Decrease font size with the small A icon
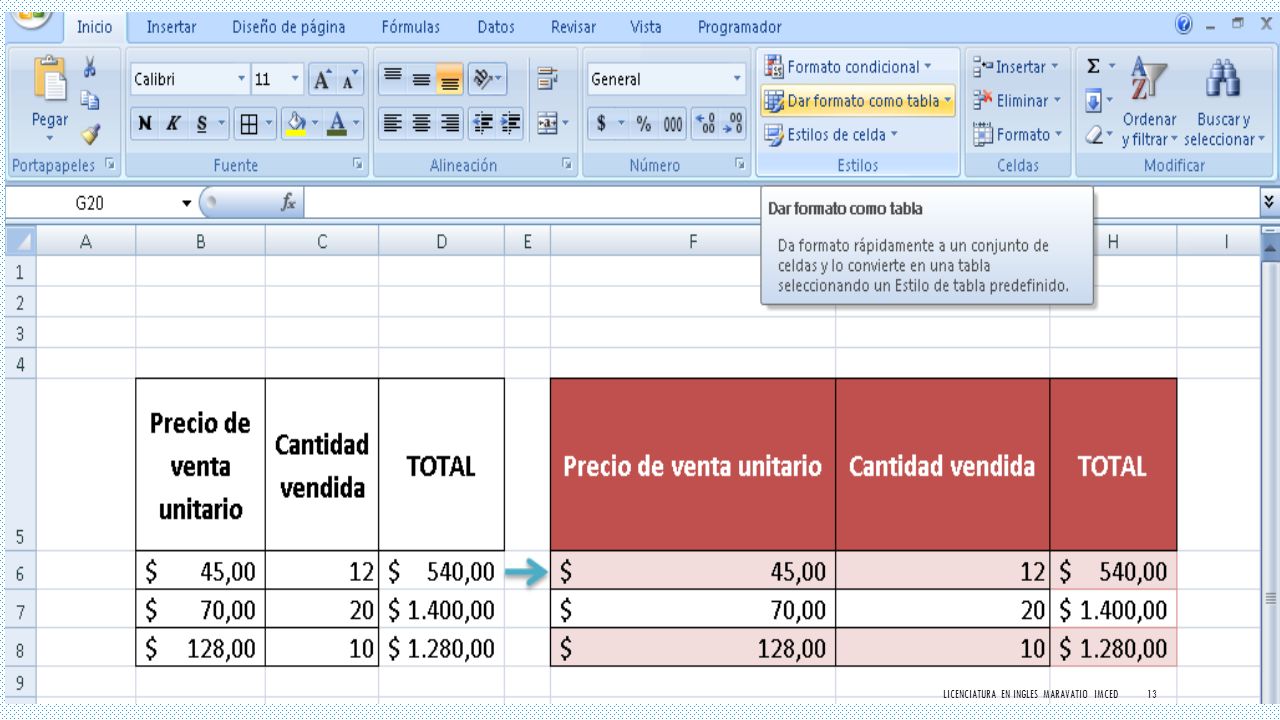Viewport: 1280px width, 720px height. point(349,80)
